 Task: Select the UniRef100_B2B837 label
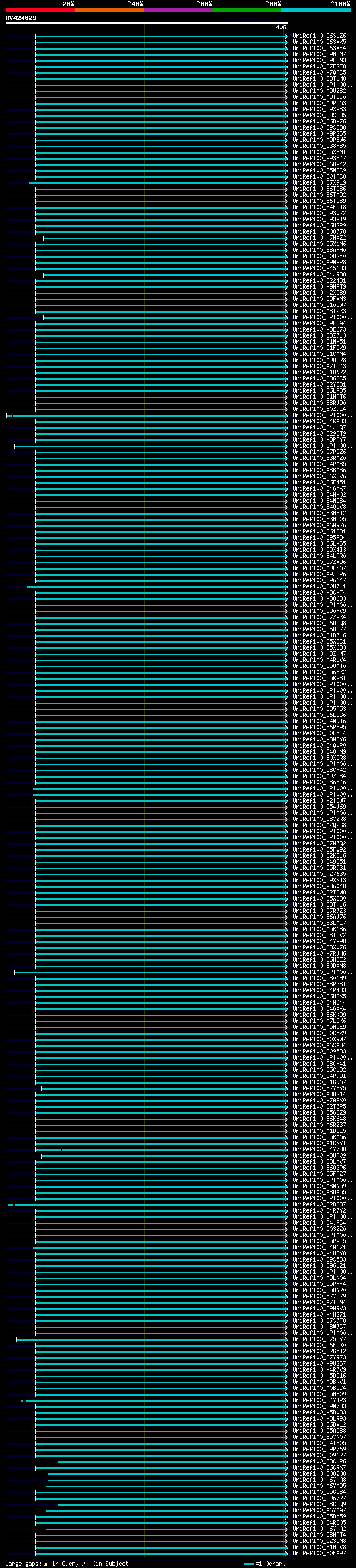(319, 1204)
